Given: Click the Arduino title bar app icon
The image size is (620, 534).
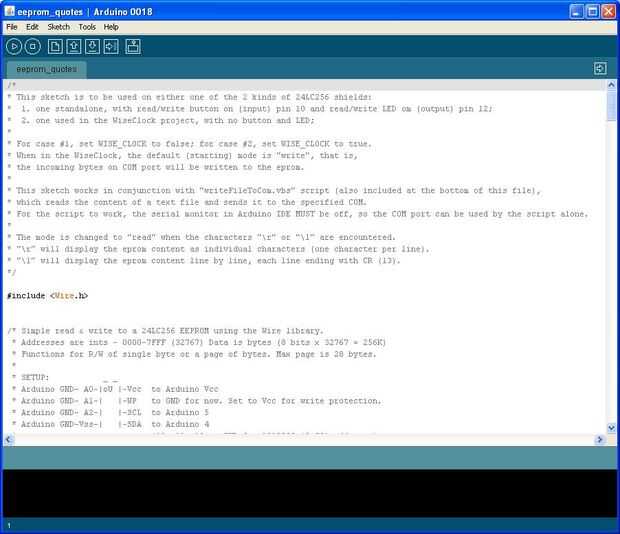Looking at the screenshot, I should pyautogui.click(x=9, y=11).
